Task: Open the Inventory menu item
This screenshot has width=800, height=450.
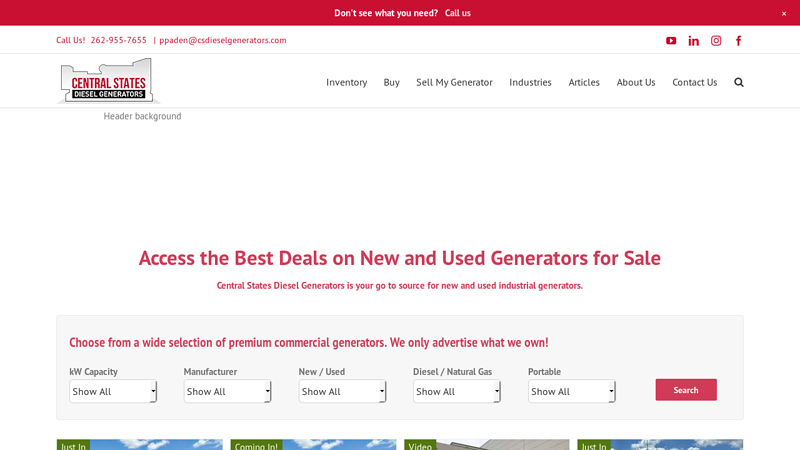Action: pyautogui.click(x=346, y=82)
